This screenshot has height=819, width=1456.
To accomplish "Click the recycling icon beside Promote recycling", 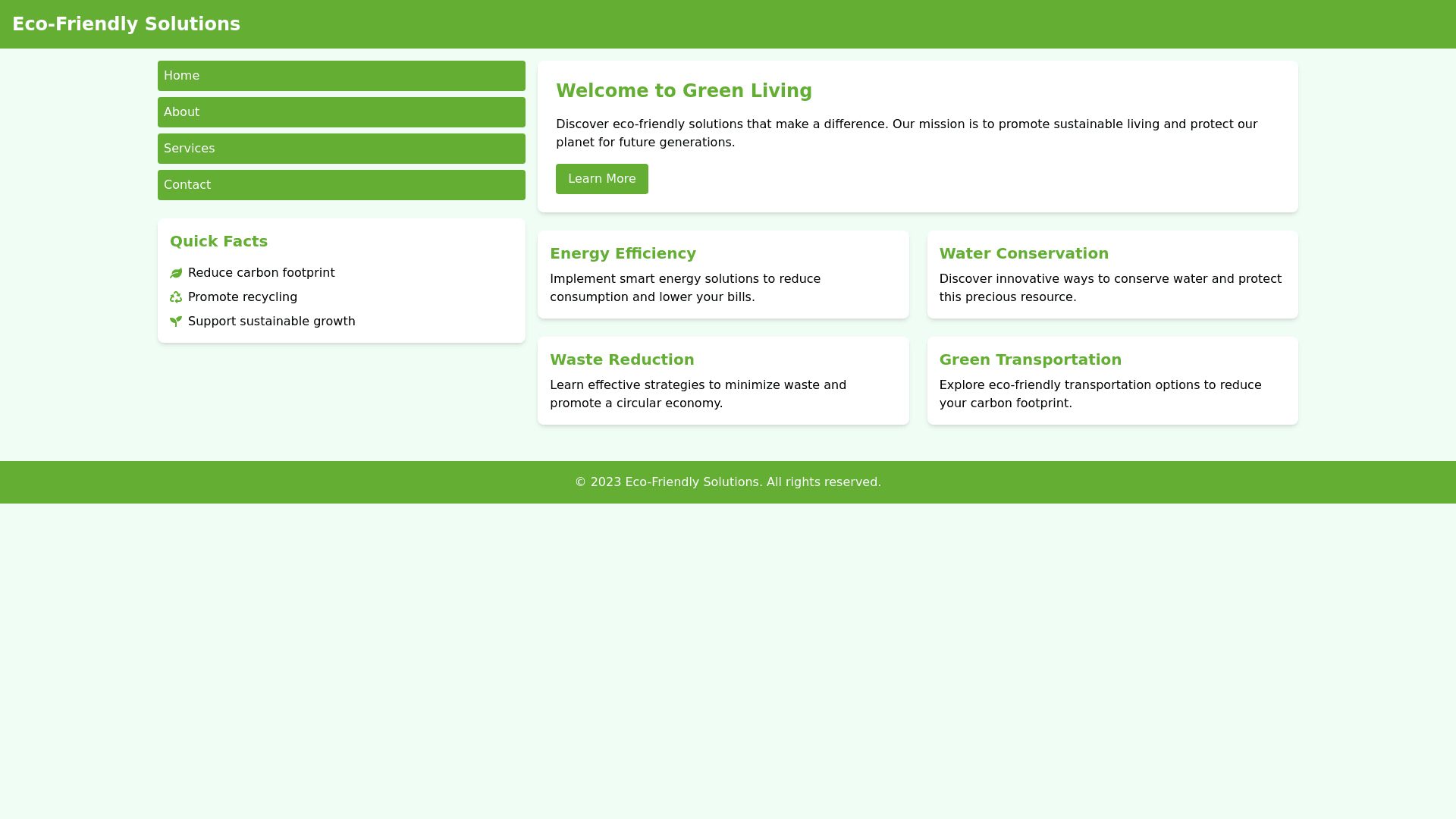I will pyautogui.click(x=176, y=297).
